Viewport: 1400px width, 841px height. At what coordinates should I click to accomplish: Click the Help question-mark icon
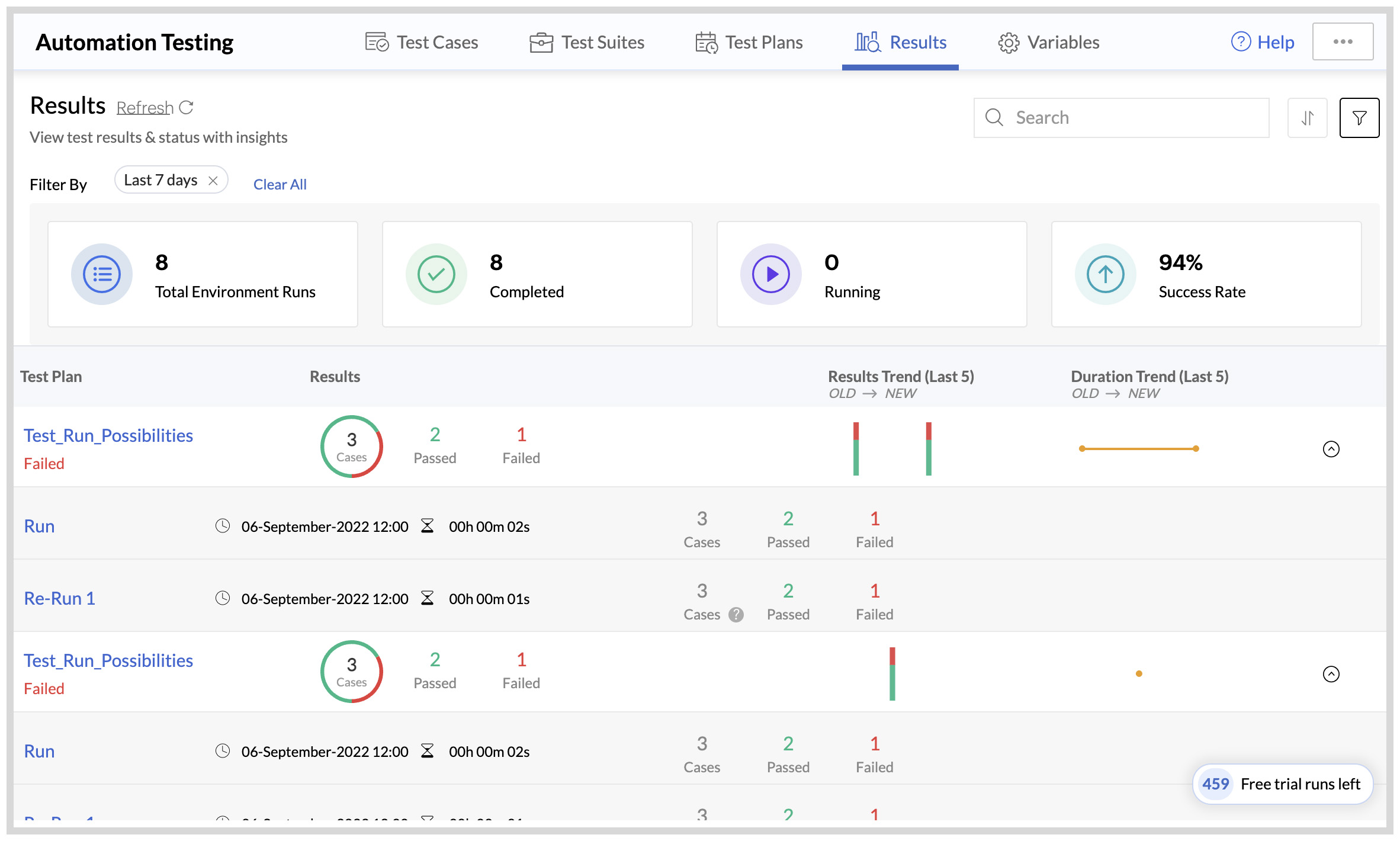(1241, 41)
